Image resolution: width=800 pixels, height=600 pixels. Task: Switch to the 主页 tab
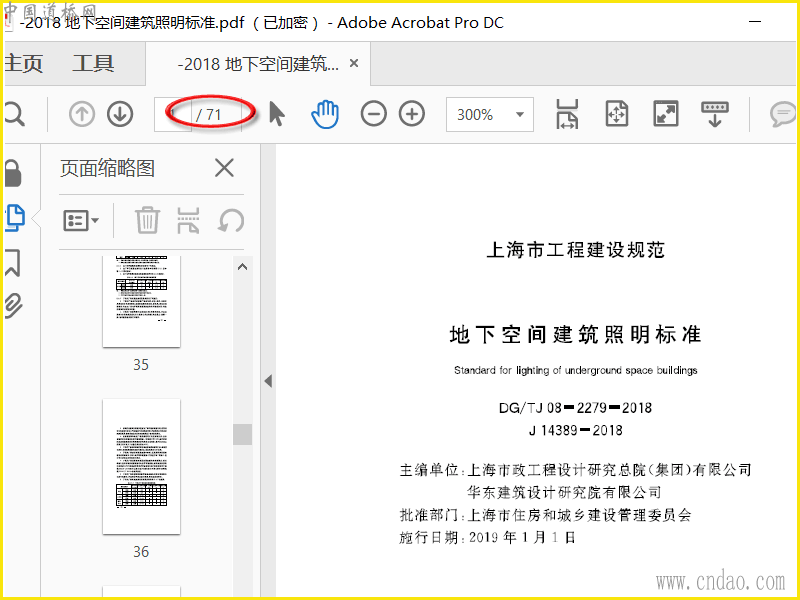click(x=23, y=64)
